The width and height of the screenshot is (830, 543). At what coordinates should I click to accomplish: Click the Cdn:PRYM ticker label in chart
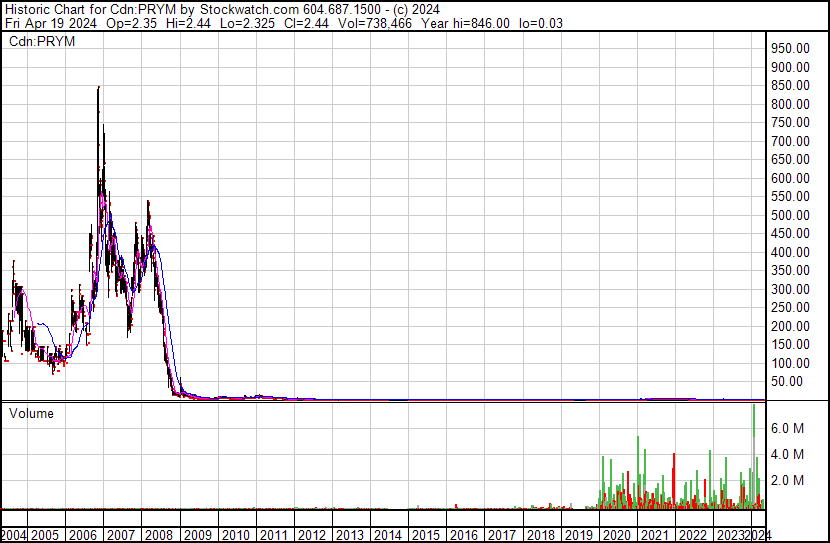tap(36, 41)
